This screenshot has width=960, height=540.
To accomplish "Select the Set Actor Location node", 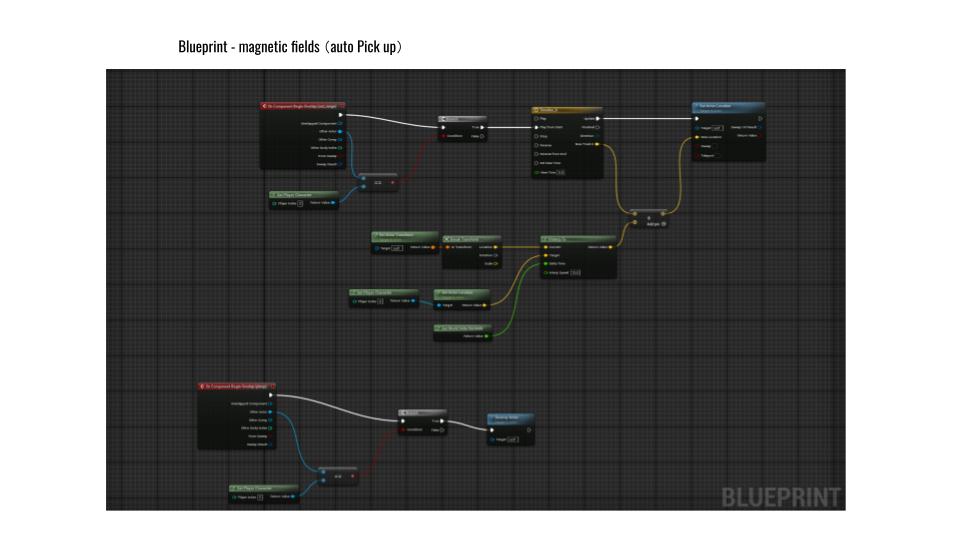I will pos(728,107).
